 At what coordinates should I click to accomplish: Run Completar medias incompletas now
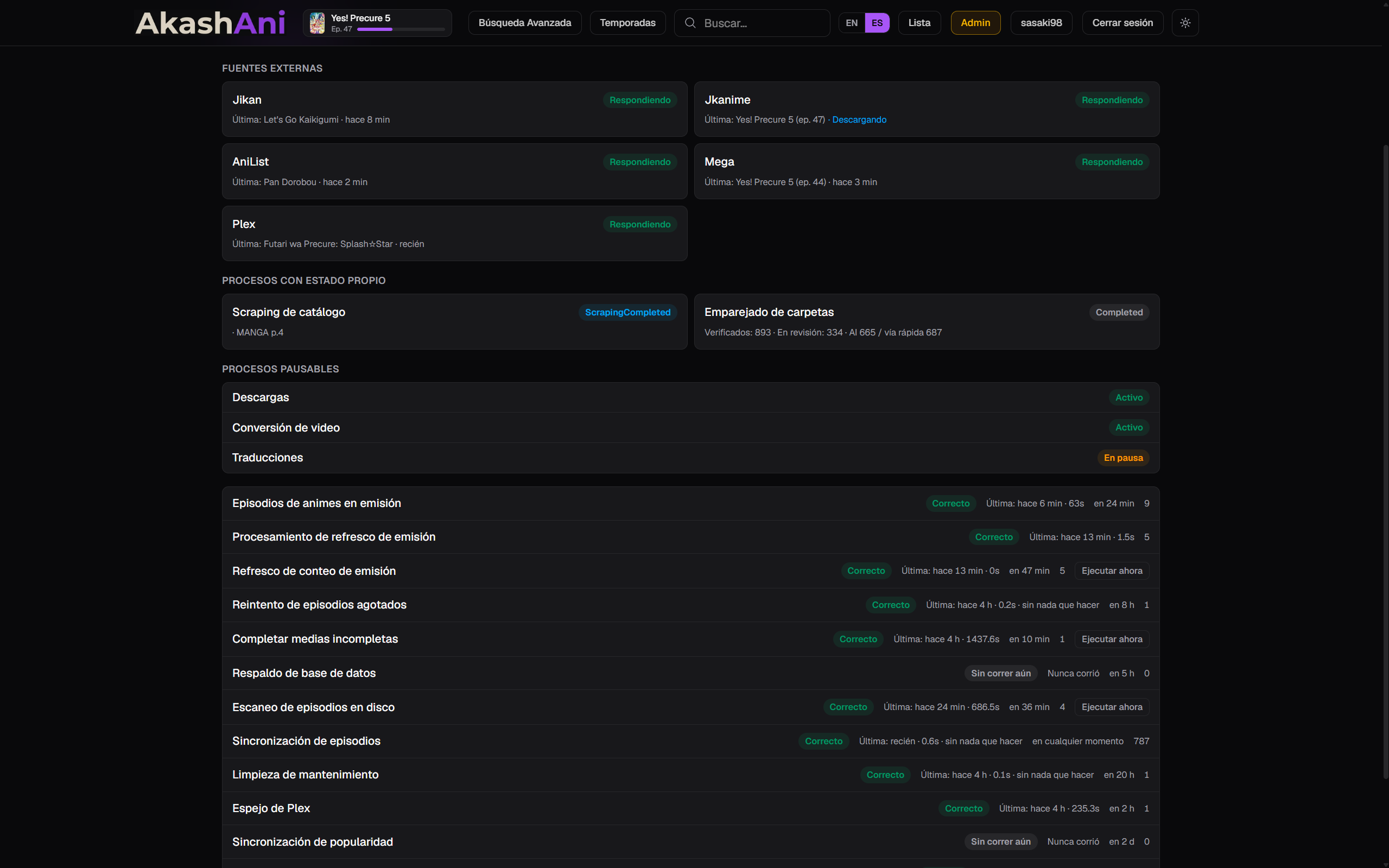point(1112,639)
